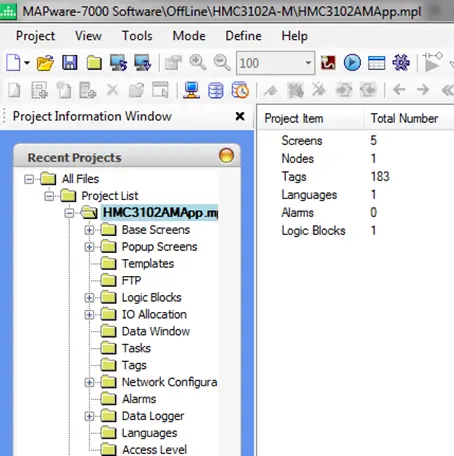
Task: Select the HMC3102AMApp project item
Action: point(160,213)
